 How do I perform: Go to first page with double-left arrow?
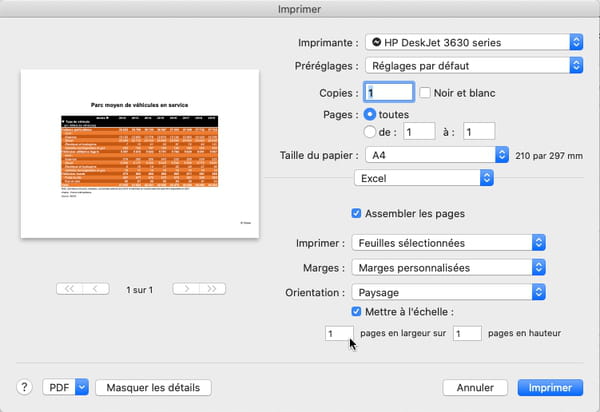point(69,289)
